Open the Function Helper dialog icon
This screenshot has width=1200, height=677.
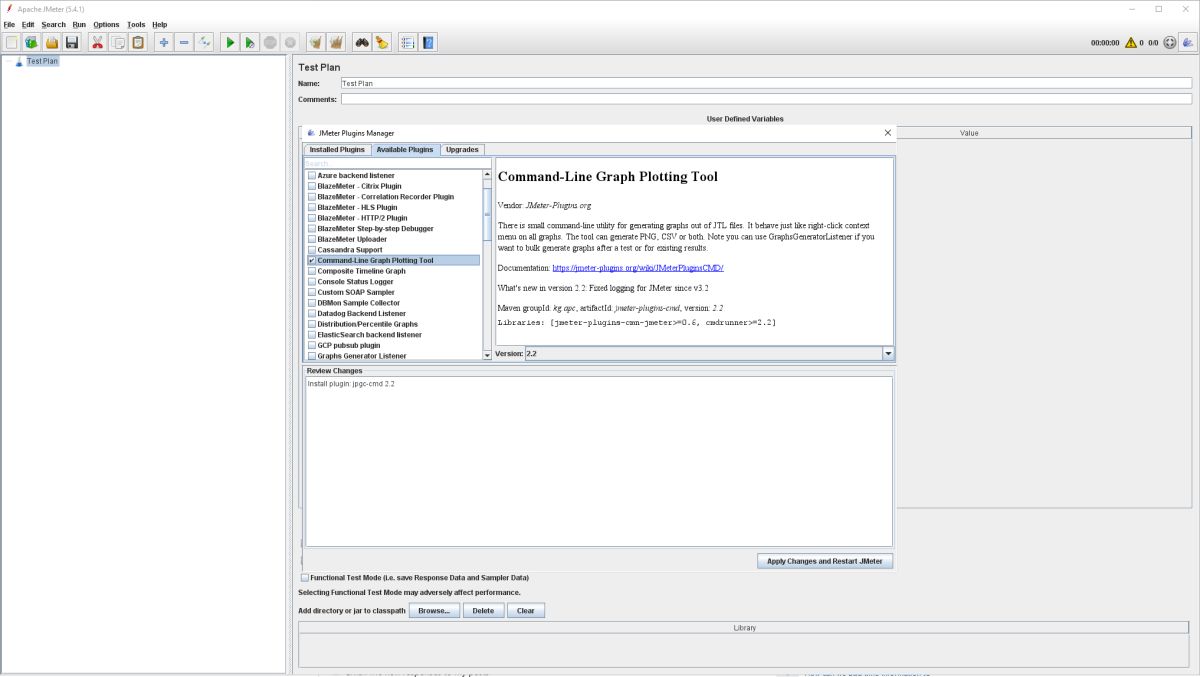[408, 42]
